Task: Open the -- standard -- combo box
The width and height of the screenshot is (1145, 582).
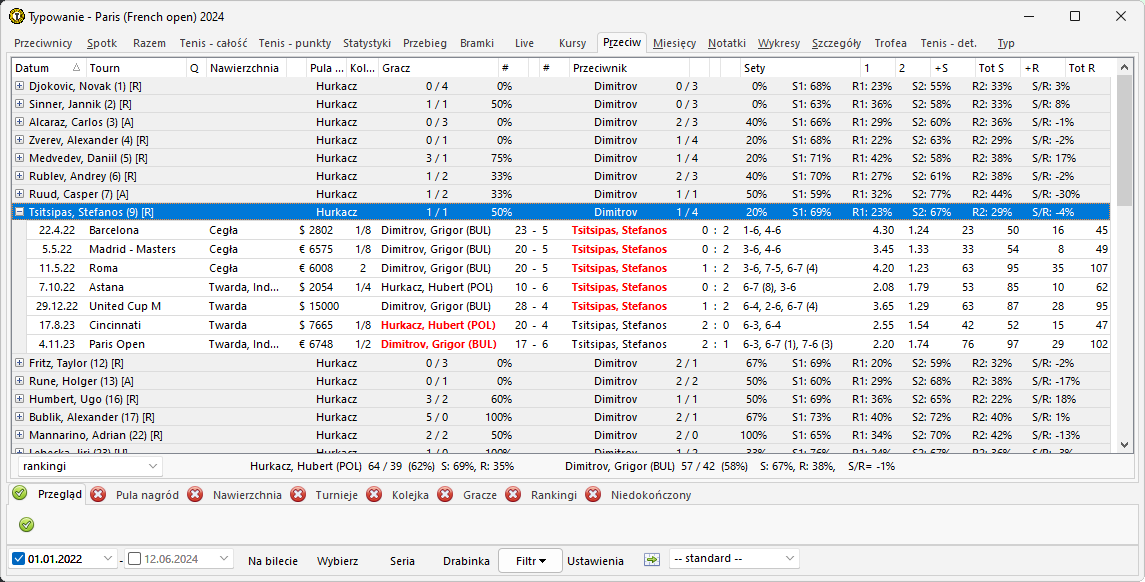Action: (x=789, y=559)
